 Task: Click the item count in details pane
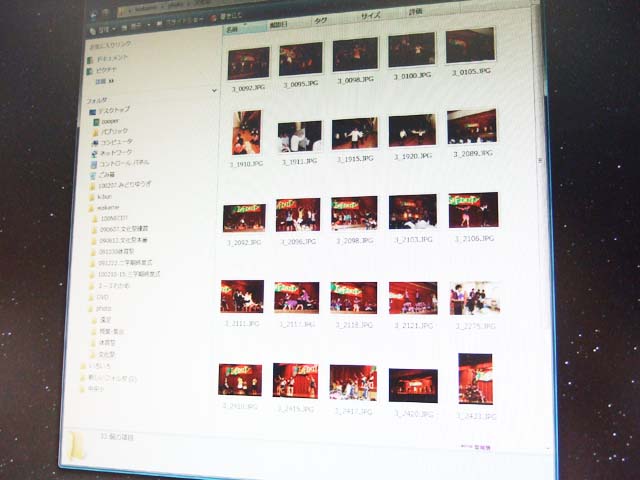(117, 437)
